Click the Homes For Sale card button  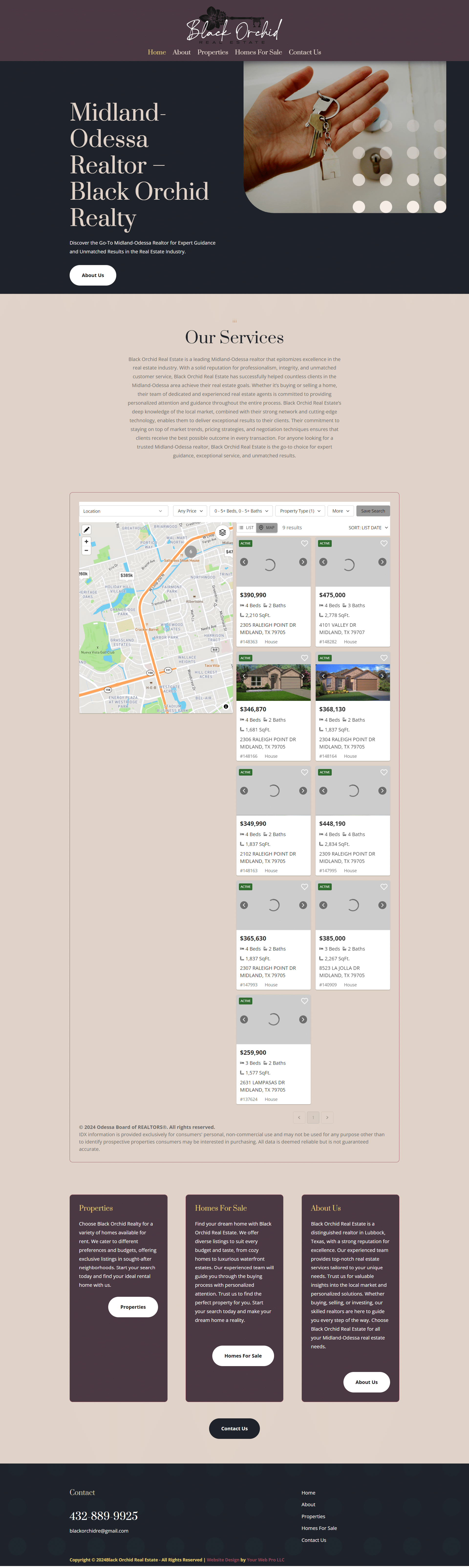tap(243, 1356)
